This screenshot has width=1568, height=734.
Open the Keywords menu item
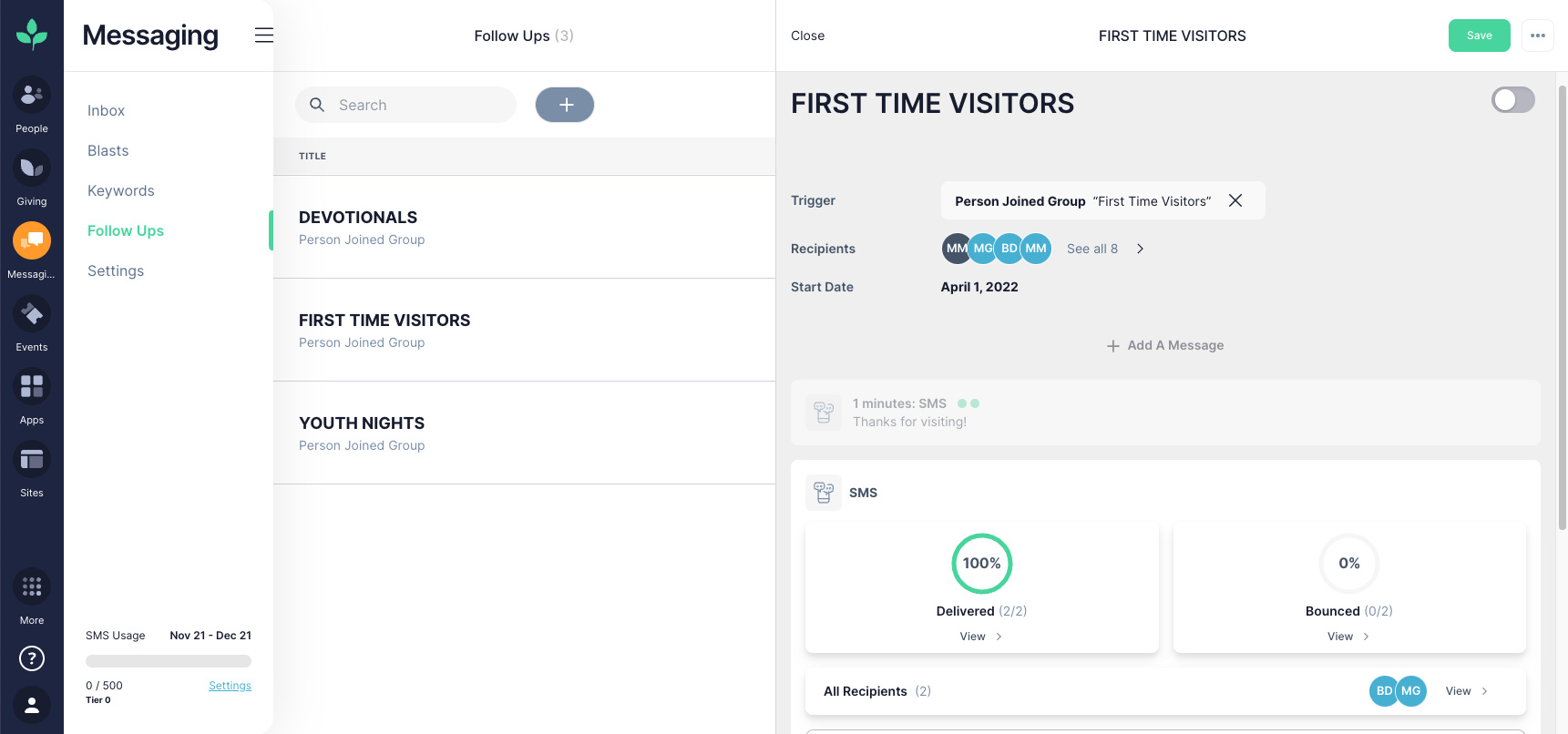[x=120, y=190]
